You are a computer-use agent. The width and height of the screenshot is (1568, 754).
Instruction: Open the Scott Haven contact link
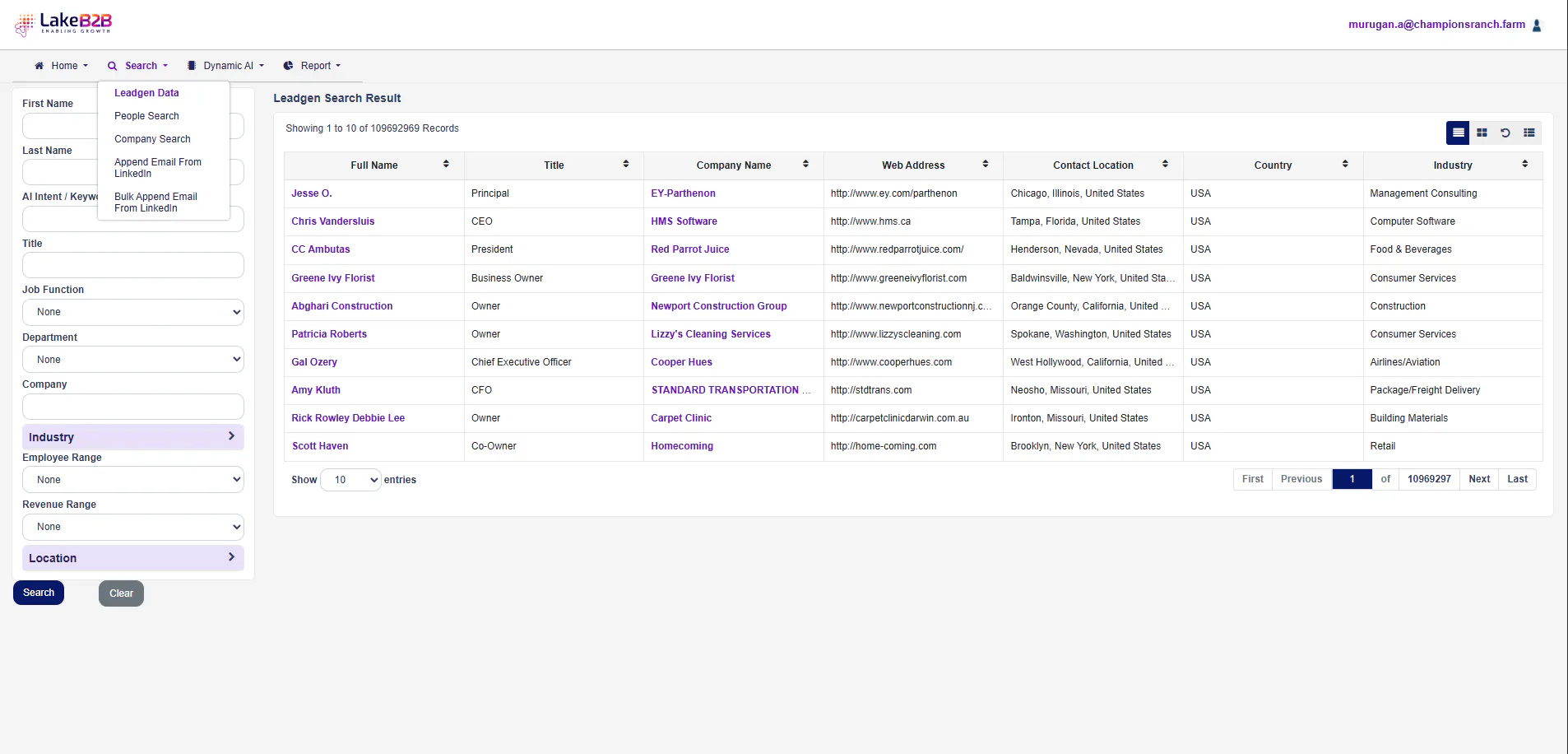[320, 446]
